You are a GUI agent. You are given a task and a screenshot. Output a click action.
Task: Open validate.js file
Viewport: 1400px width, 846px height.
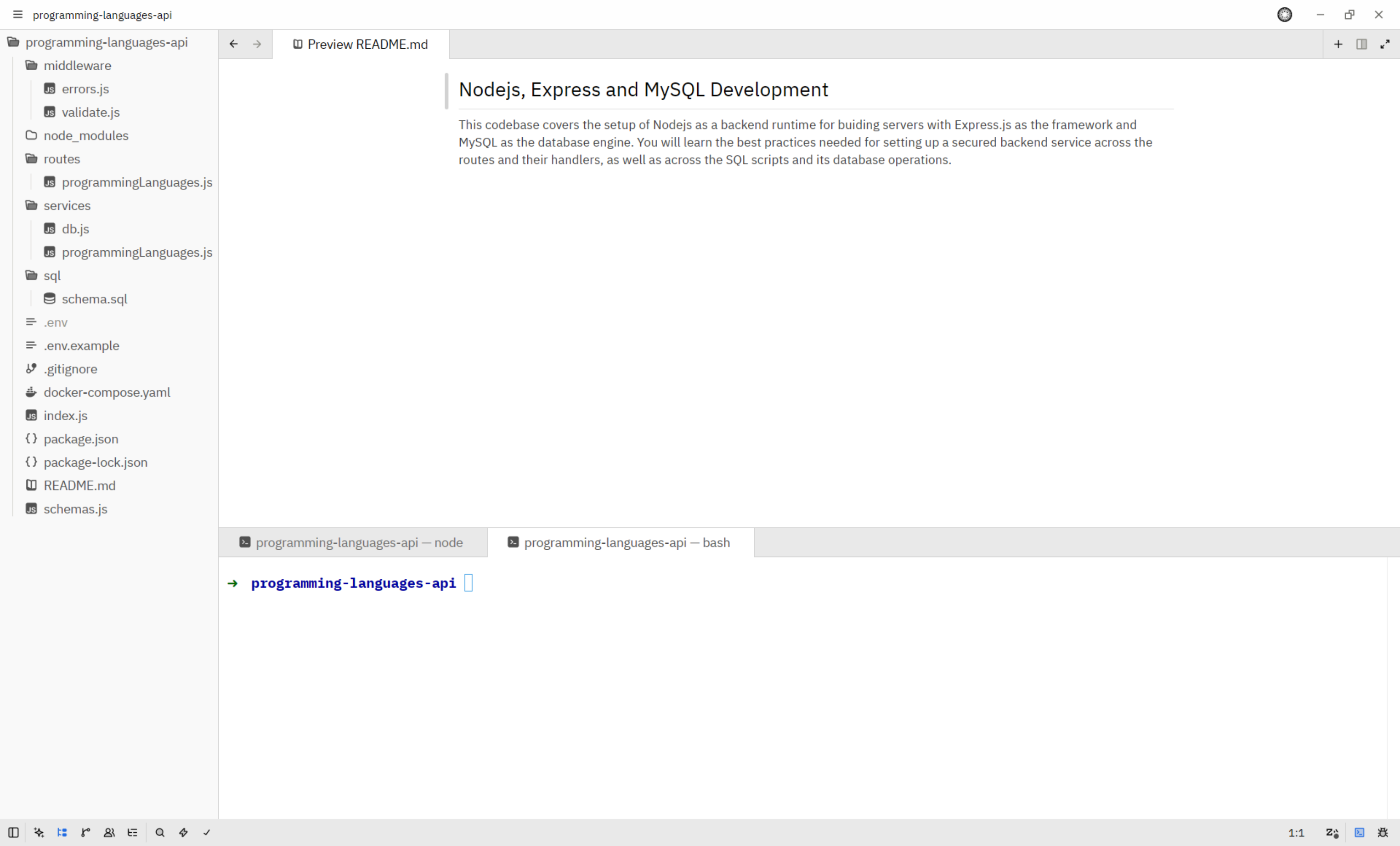pyautogui.click(x=109, y=113)
